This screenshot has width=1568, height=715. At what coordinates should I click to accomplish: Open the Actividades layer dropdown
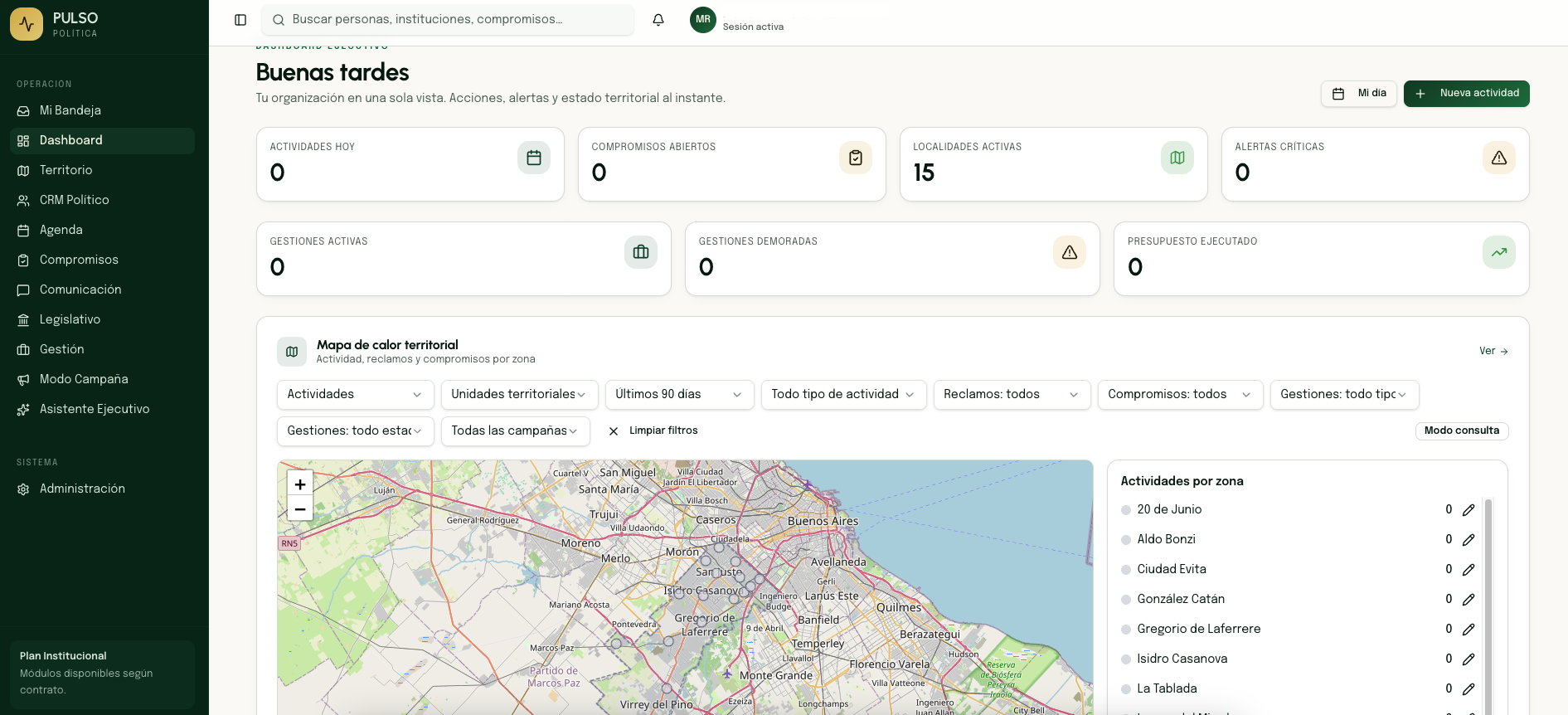tap(356, 395)
